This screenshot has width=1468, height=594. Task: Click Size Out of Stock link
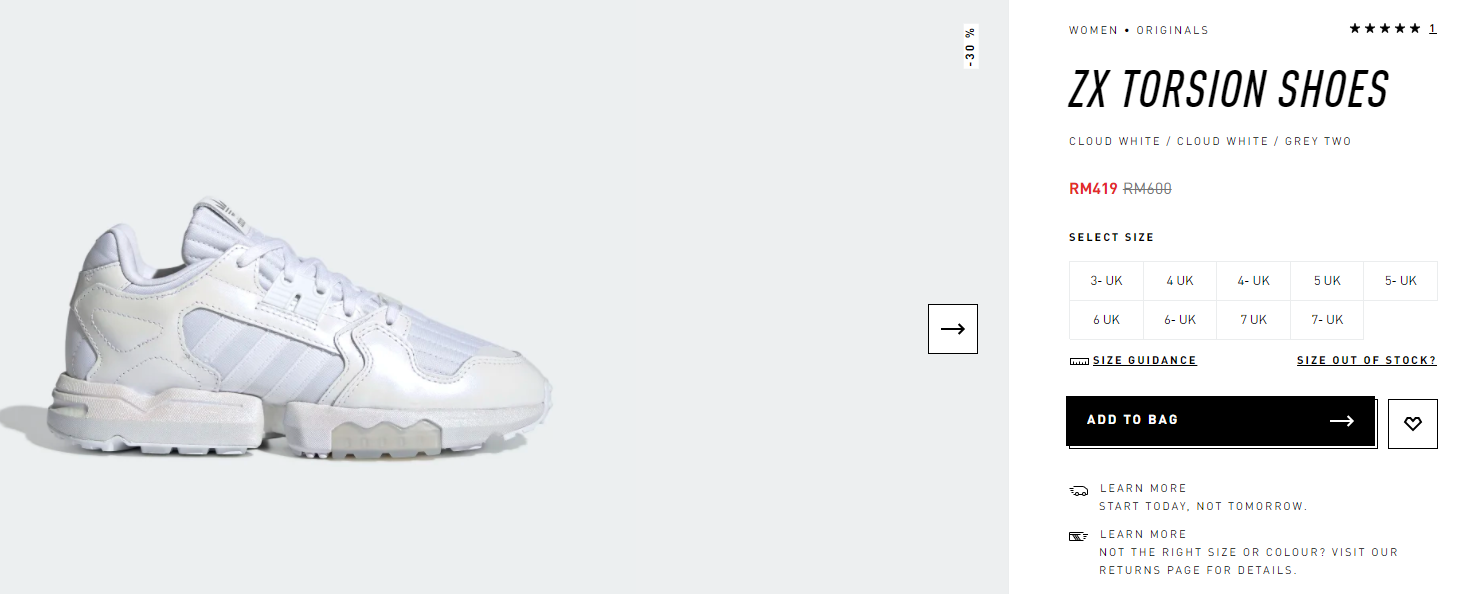(1367, 360)
